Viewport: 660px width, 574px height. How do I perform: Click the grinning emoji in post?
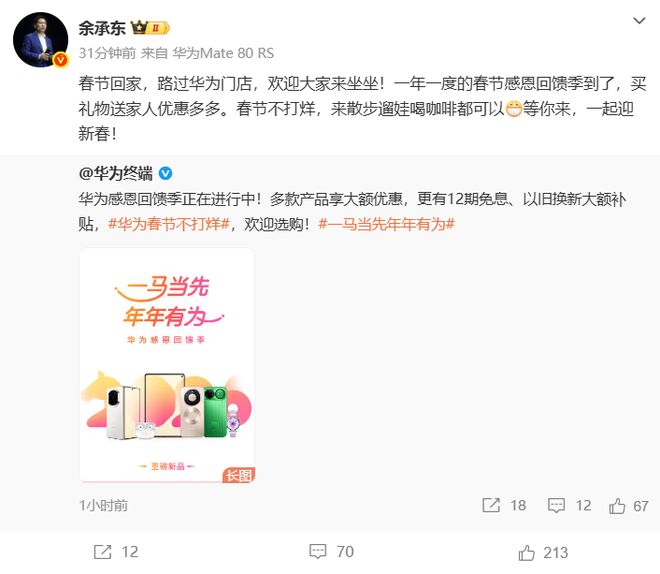tap(514, 109)
